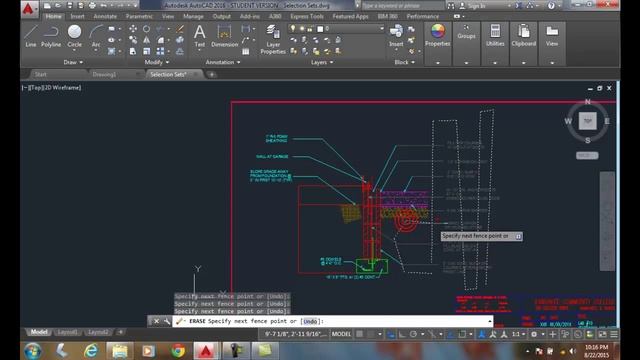Toggle ortho mode in status bar
The width and height of the screenshot is (640, 360).
[x=402, y=334]
